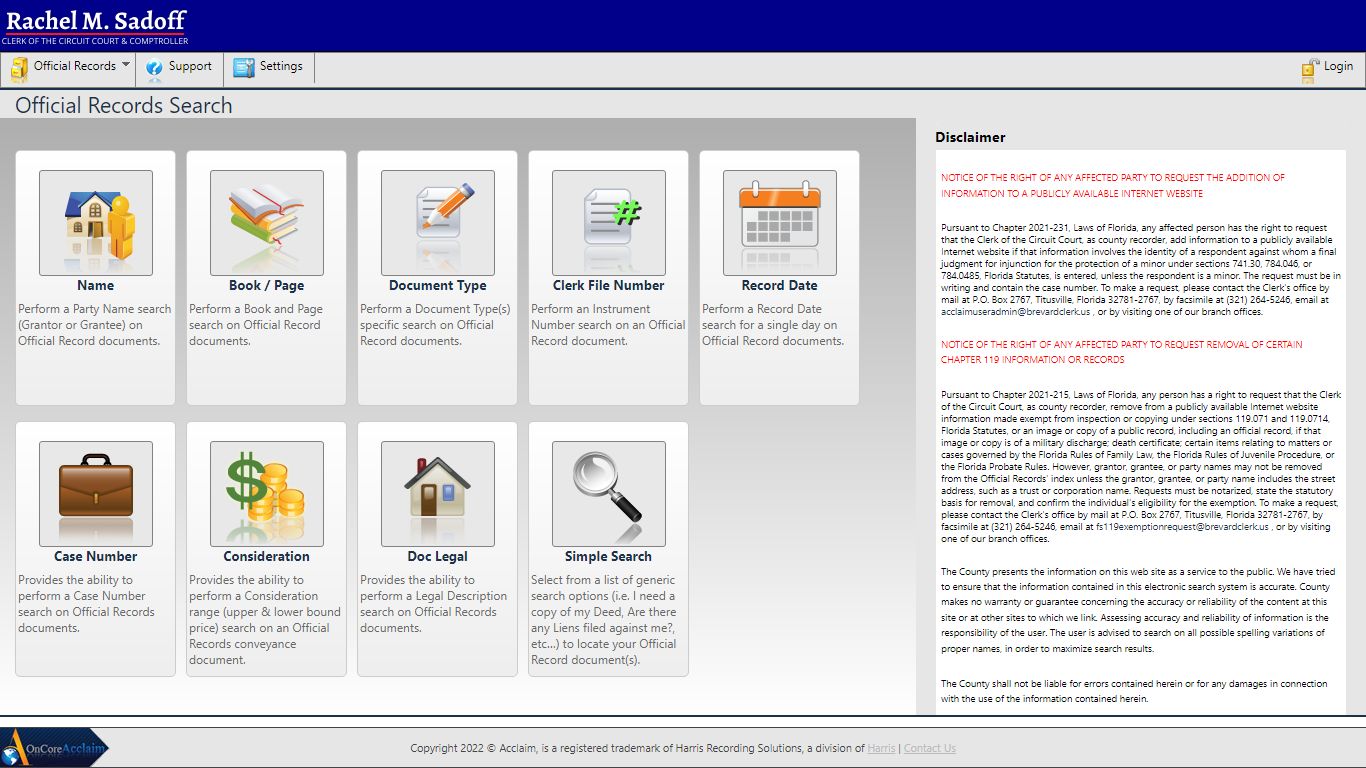The image size is (1366, 768).
Task: Click the Login padlock icon
Action: pos(1310,69)
